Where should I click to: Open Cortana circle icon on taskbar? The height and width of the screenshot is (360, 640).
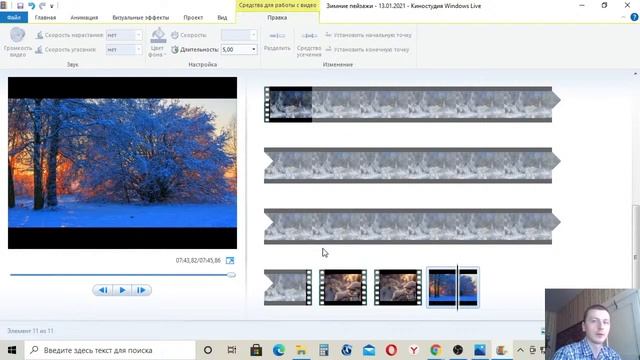click(x=208, y=350)
